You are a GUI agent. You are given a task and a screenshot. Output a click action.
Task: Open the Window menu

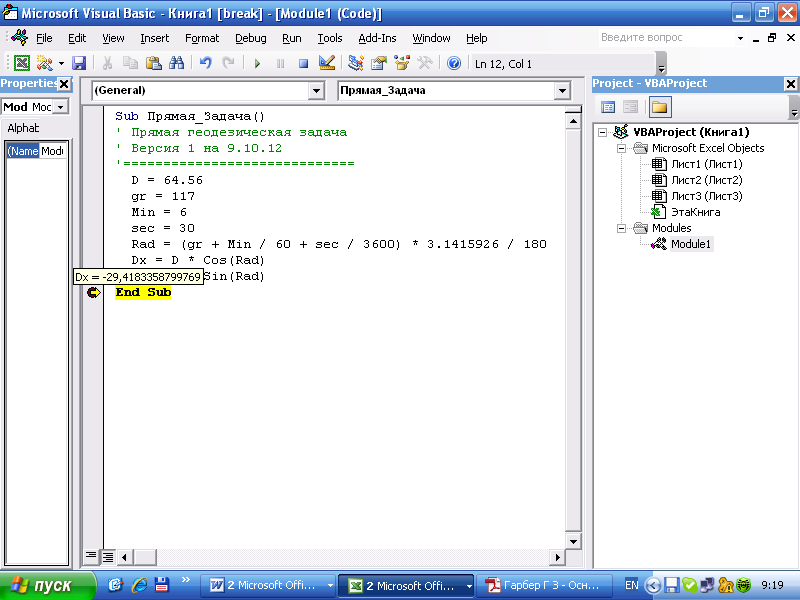point(431,38)
